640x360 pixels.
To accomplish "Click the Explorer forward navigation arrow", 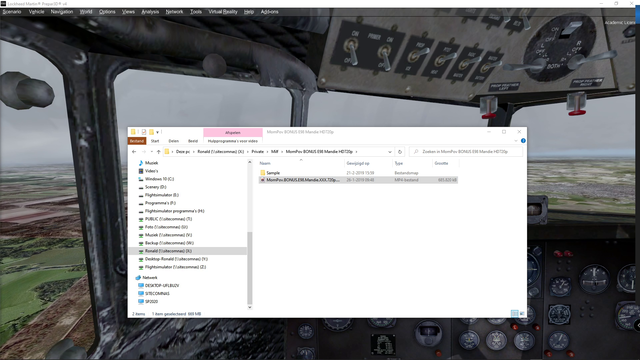I will click(143, 151).
